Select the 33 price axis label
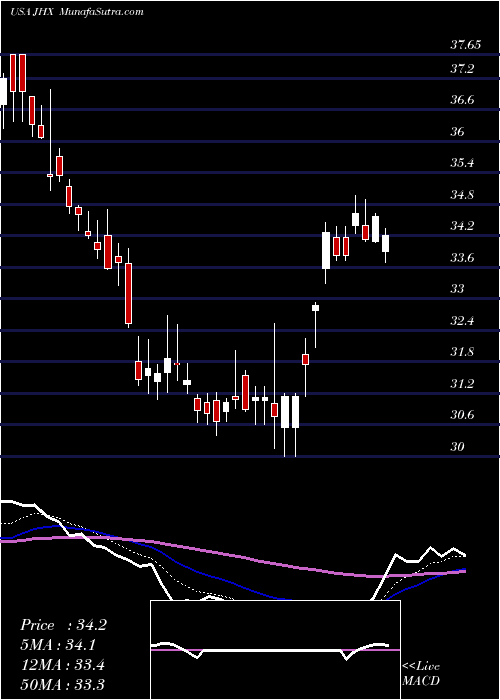The height and width of the screenshot is (700, 500). (x=458, y=289)
